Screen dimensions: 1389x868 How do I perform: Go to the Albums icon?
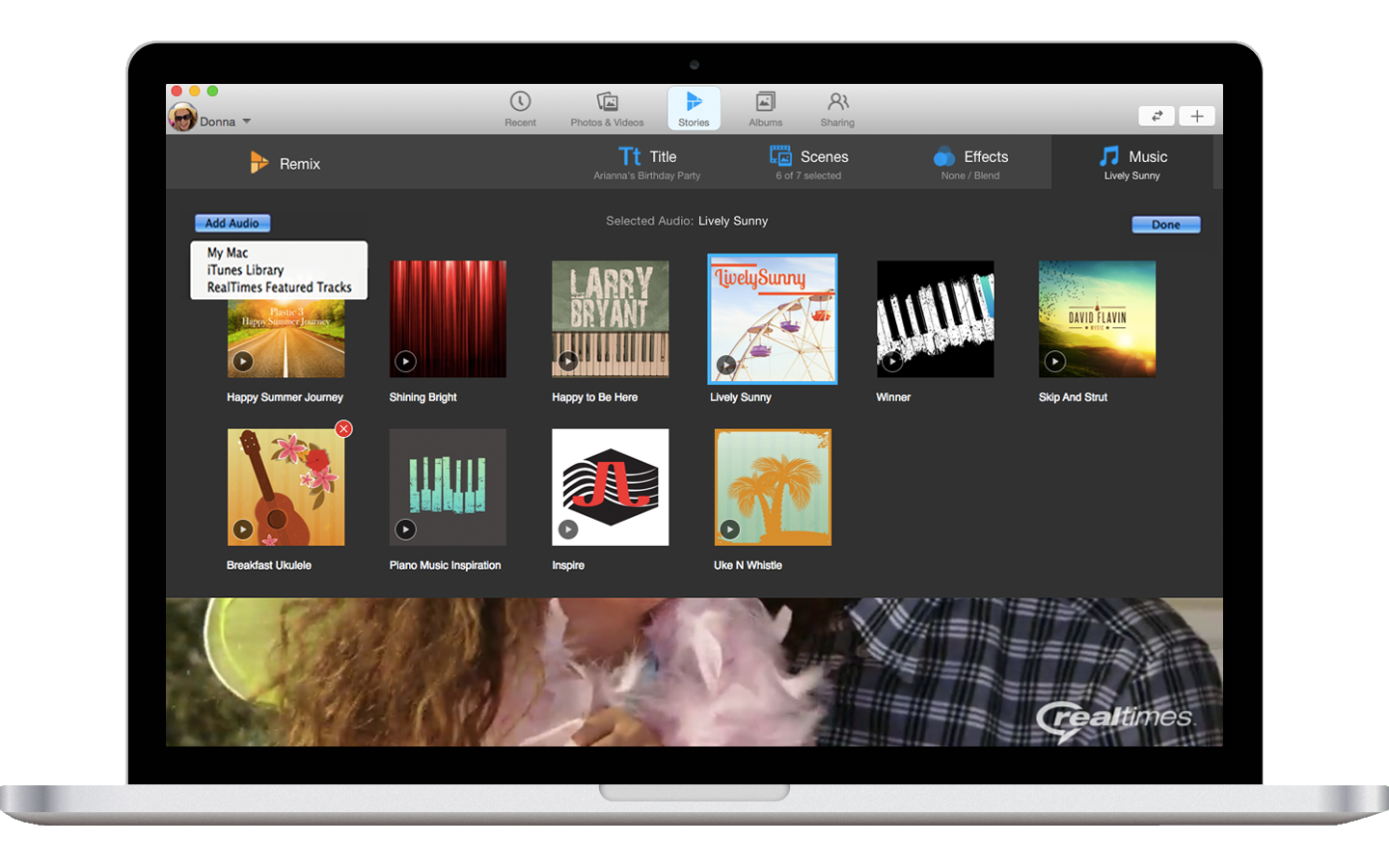765,102
